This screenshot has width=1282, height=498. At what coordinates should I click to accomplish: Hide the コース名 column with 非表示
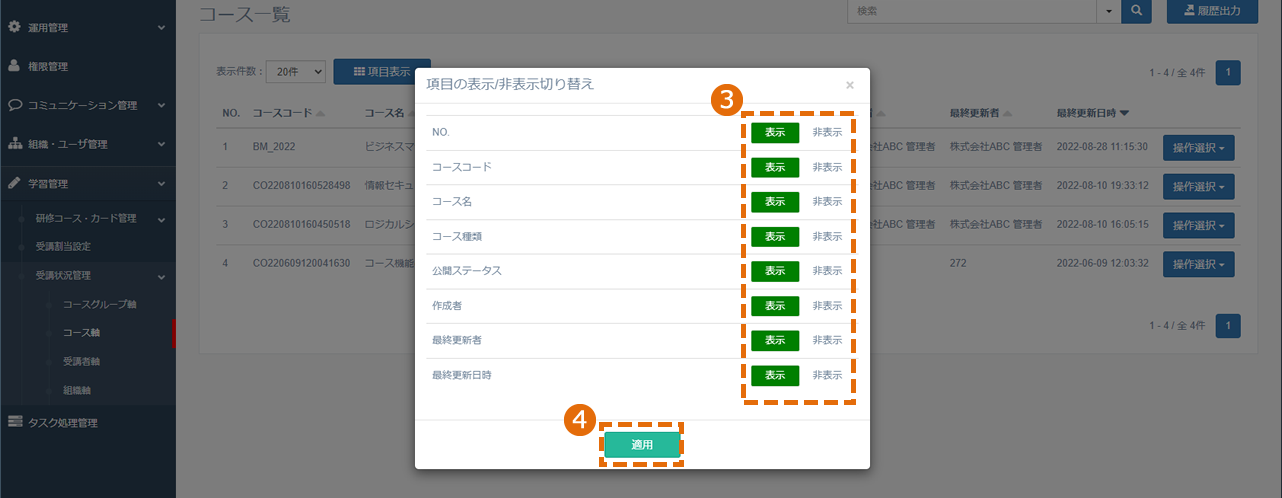tap(827, 201)
